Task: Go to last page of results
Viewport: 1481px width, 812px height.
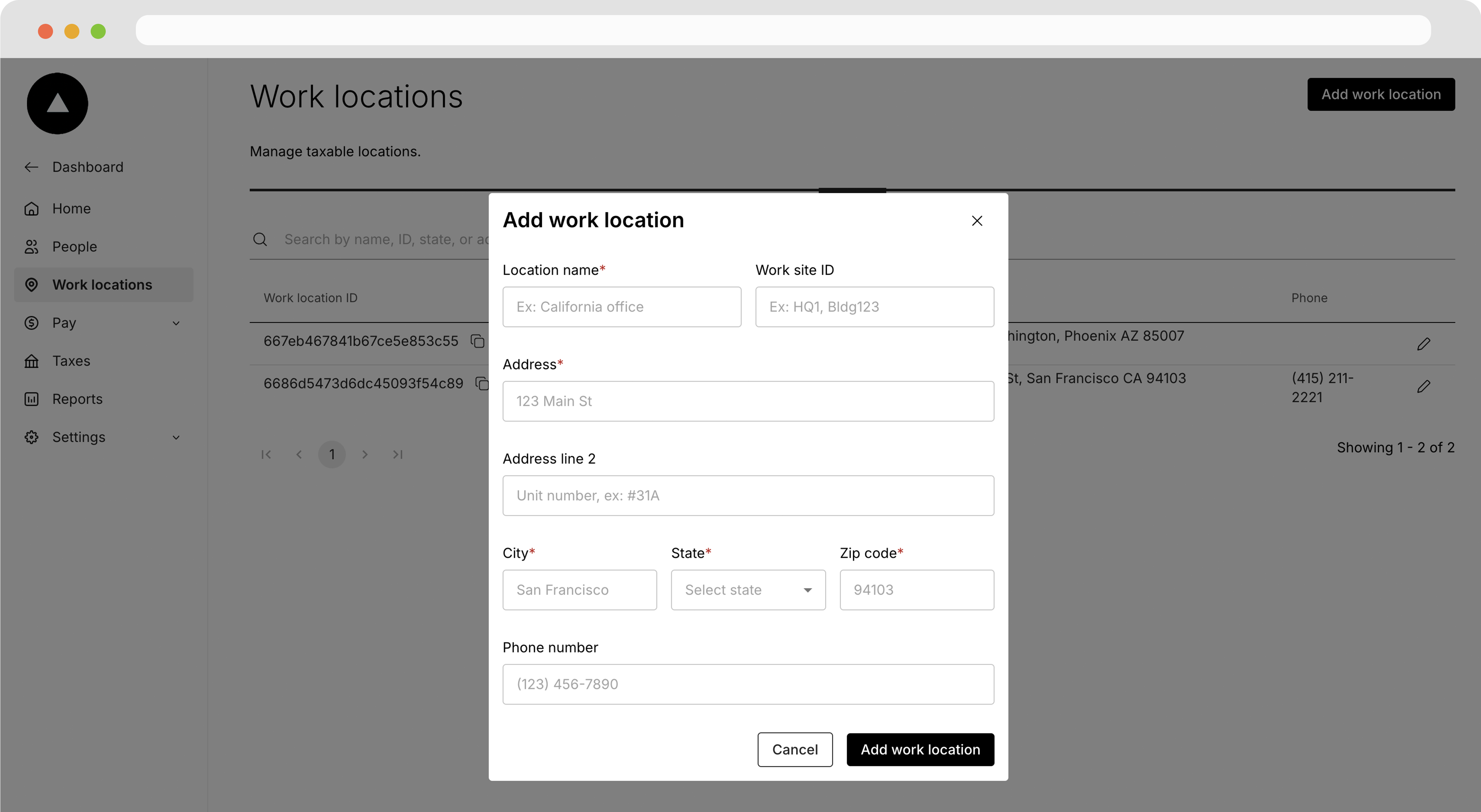Action: (397, 454)
